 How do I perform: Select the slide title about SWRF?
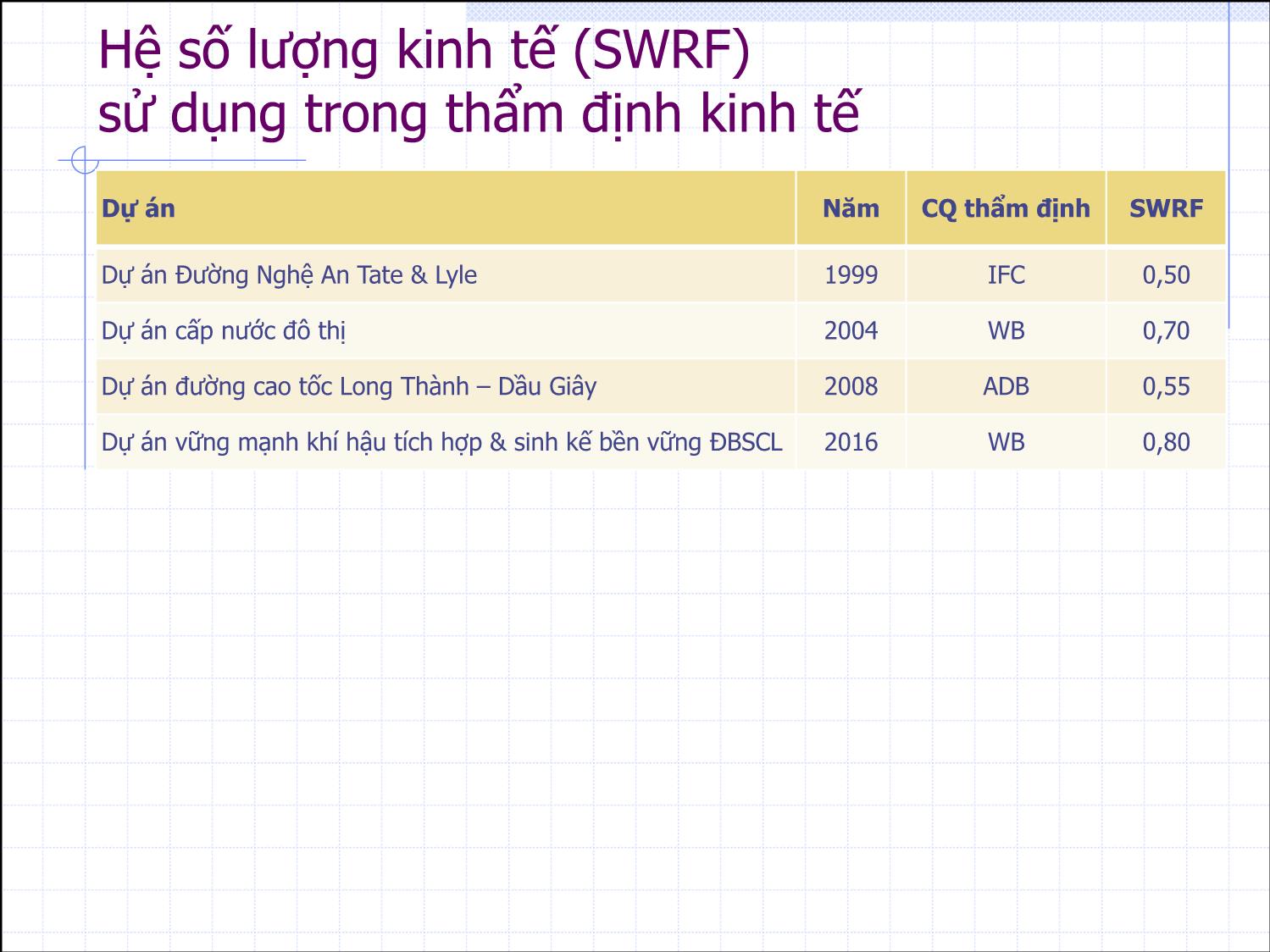click(479, 81)
